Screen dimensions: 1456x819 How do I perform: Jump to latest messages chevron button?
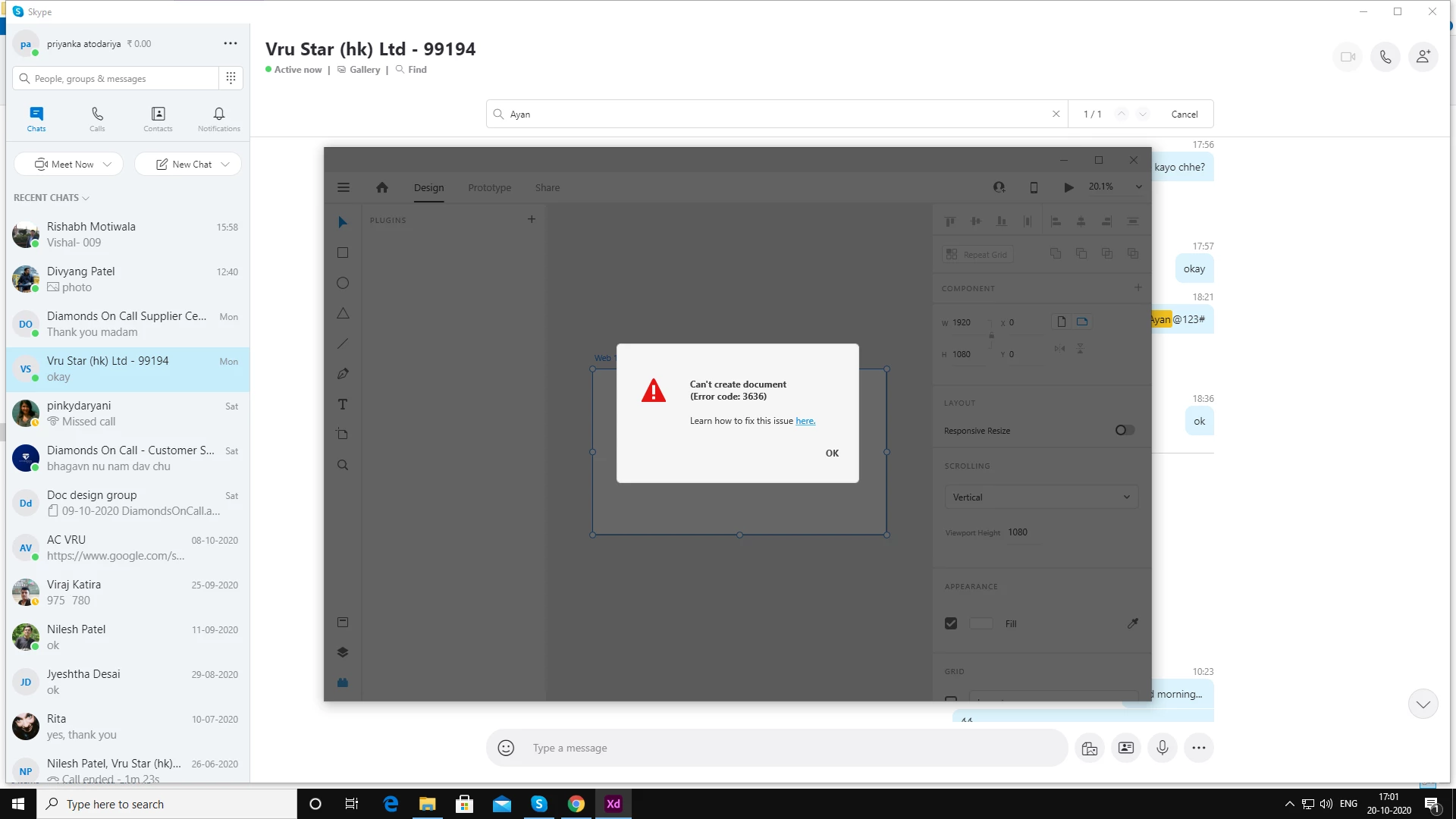(1423, 704)
